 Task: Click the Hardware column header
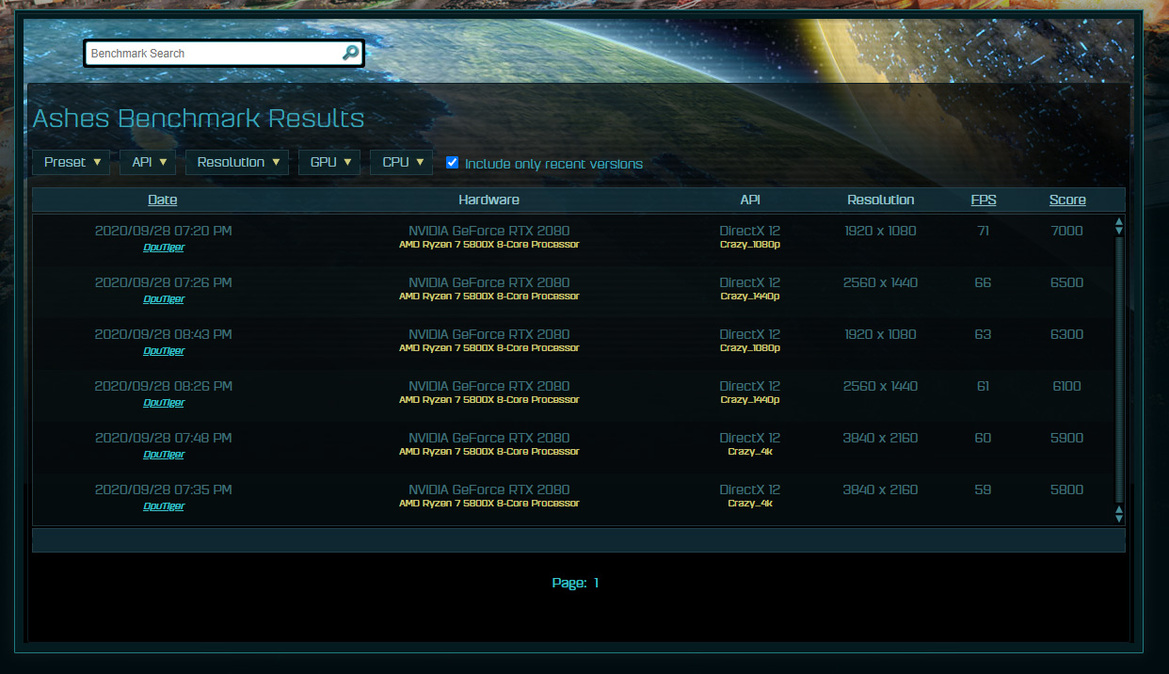click(489, 200)
